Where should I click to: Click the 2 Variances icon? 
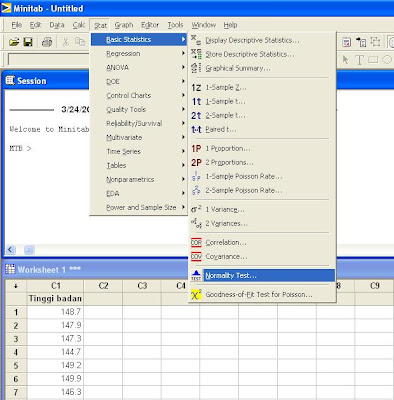click(196, 223)
